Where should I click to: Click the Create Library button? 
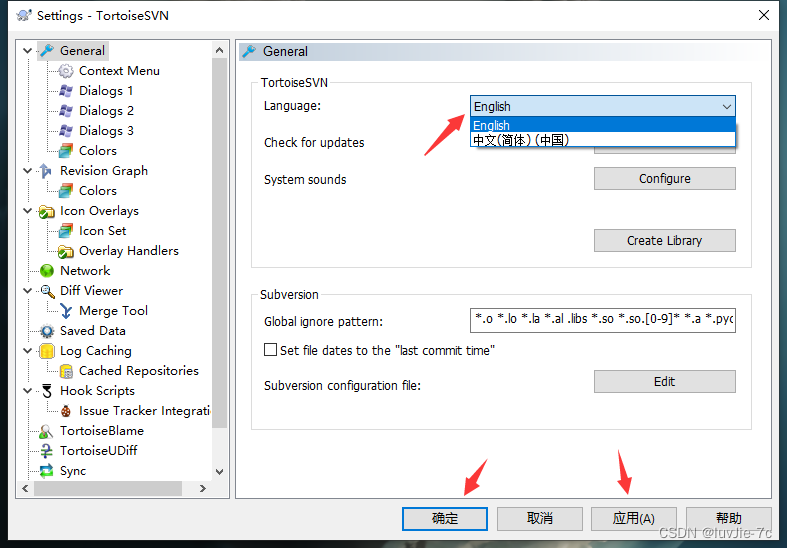[665, 240]
